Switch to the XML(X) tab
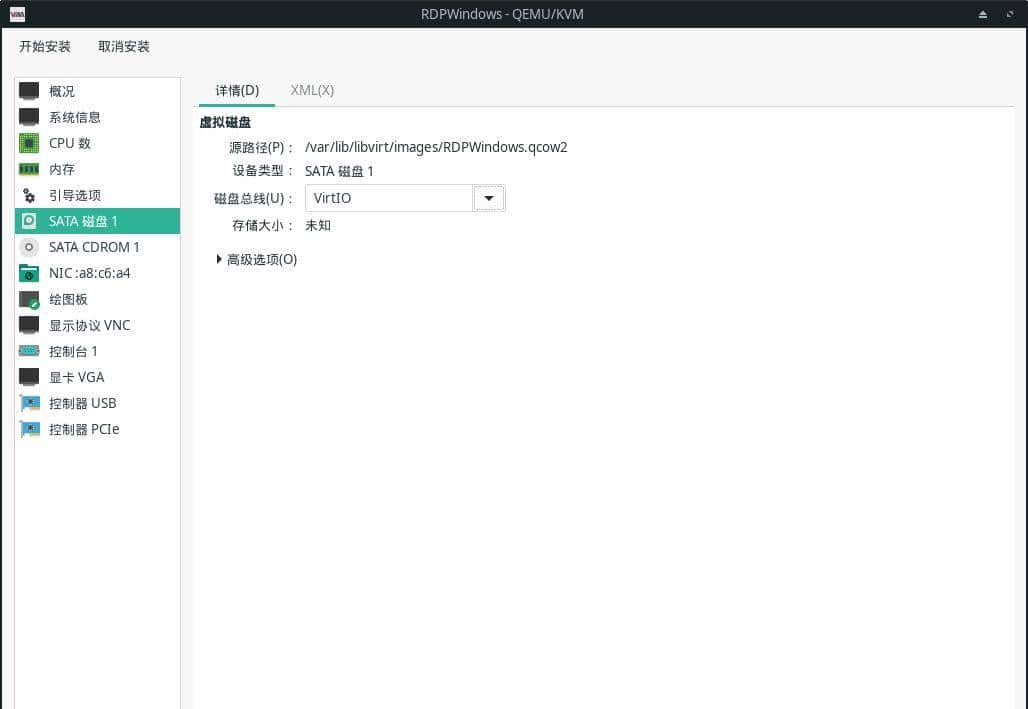 (x=311, y=90)
